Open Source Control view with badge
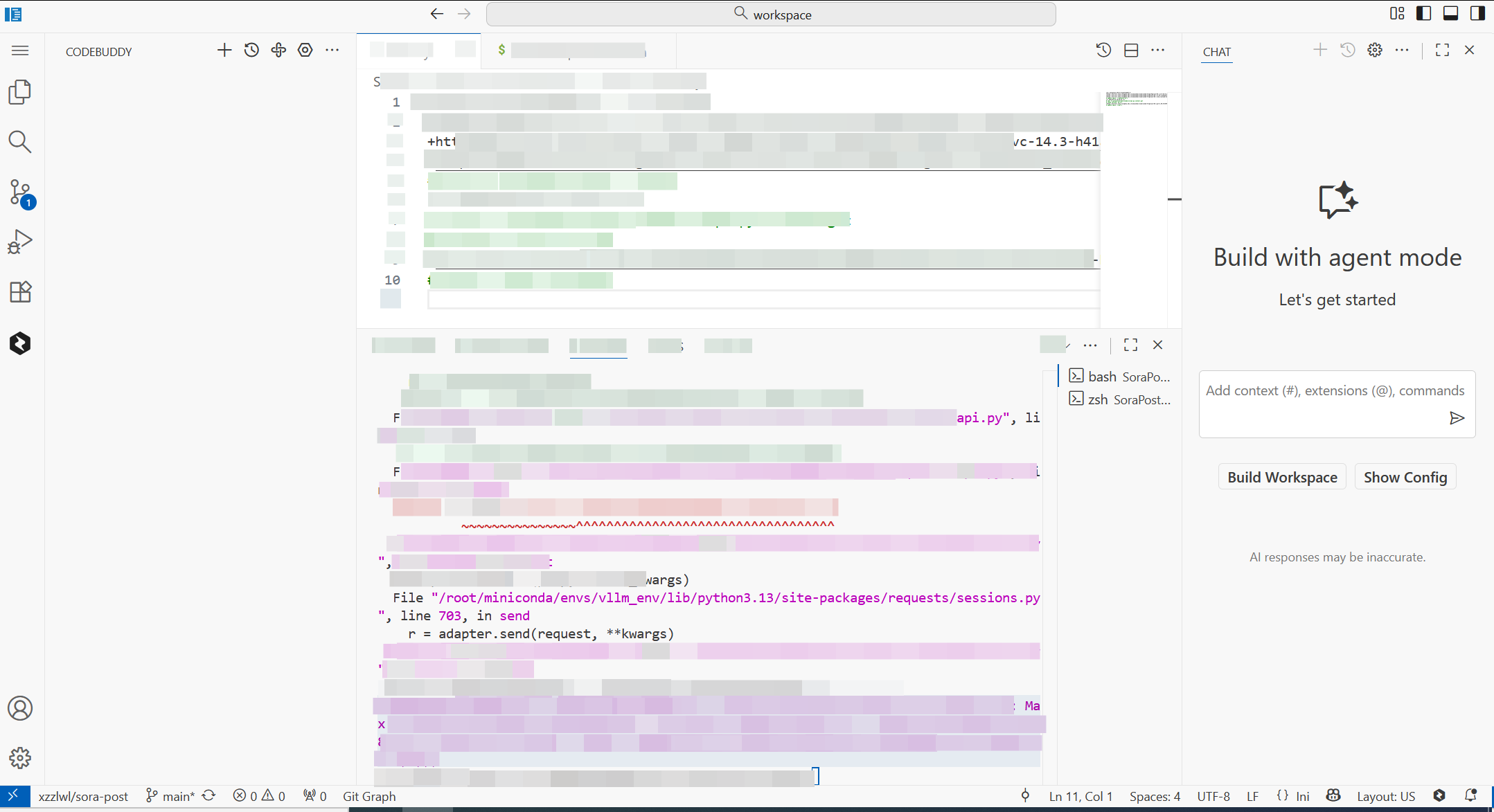The height and width of the screenshot is (812, 1494). (20, 192)
